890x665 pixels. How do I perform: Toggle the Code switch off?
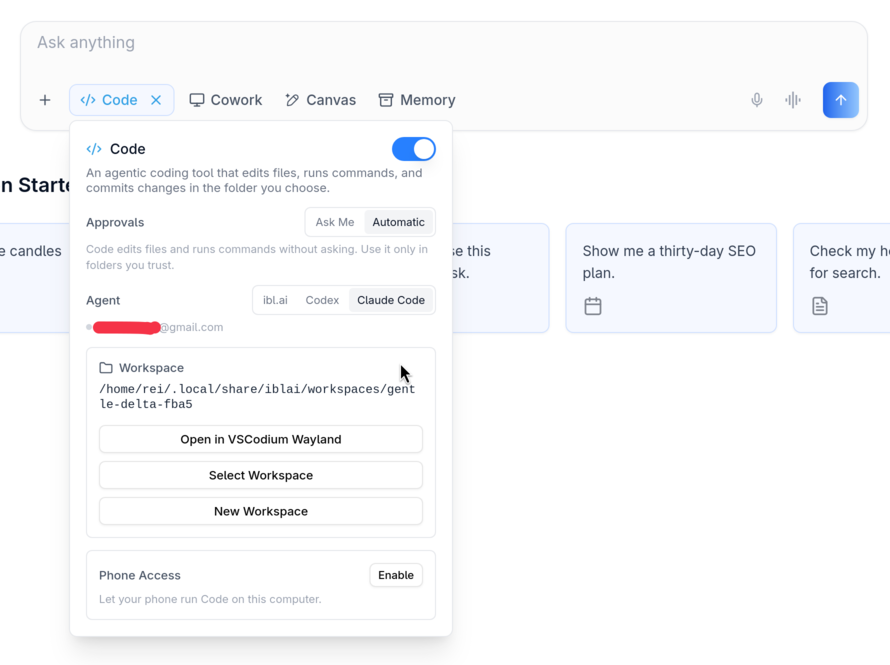pyautogui.click(x=414, y=149)
